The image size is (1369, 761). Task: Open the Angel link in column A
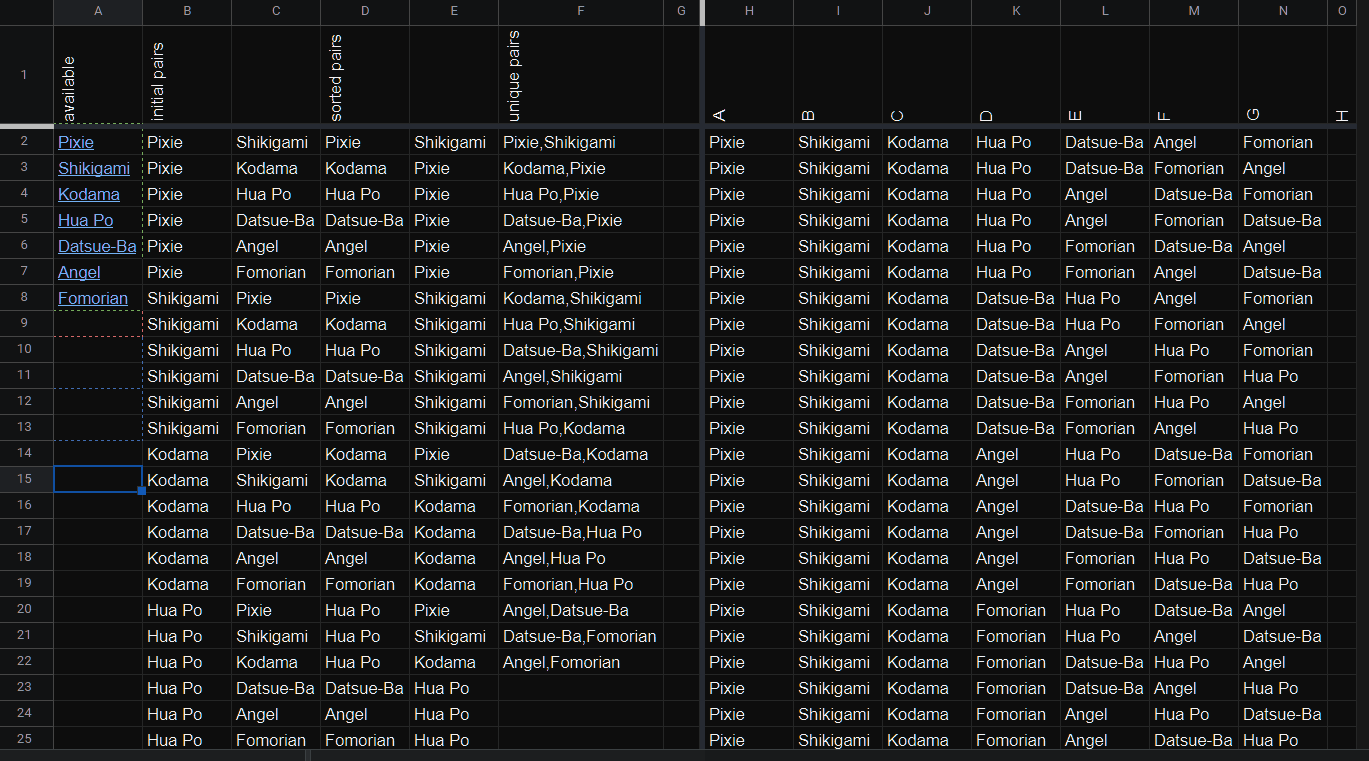coord(79,272)
